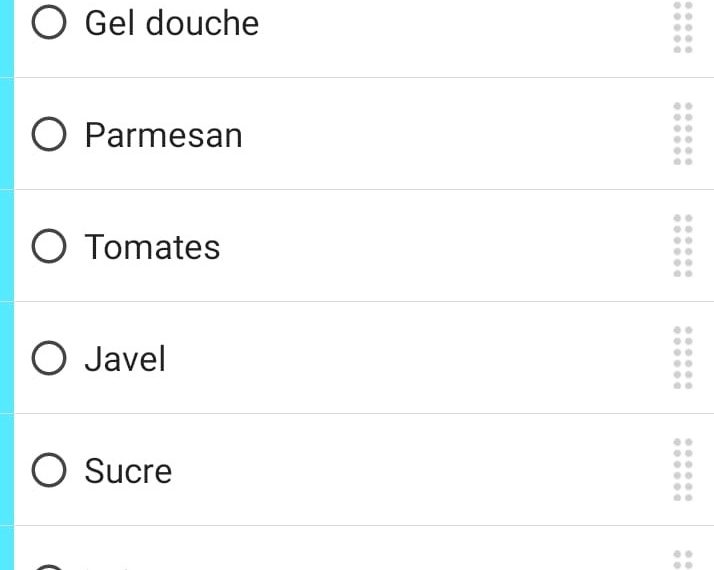
Task: Select the Sucre list entry text
Action: 128,471
